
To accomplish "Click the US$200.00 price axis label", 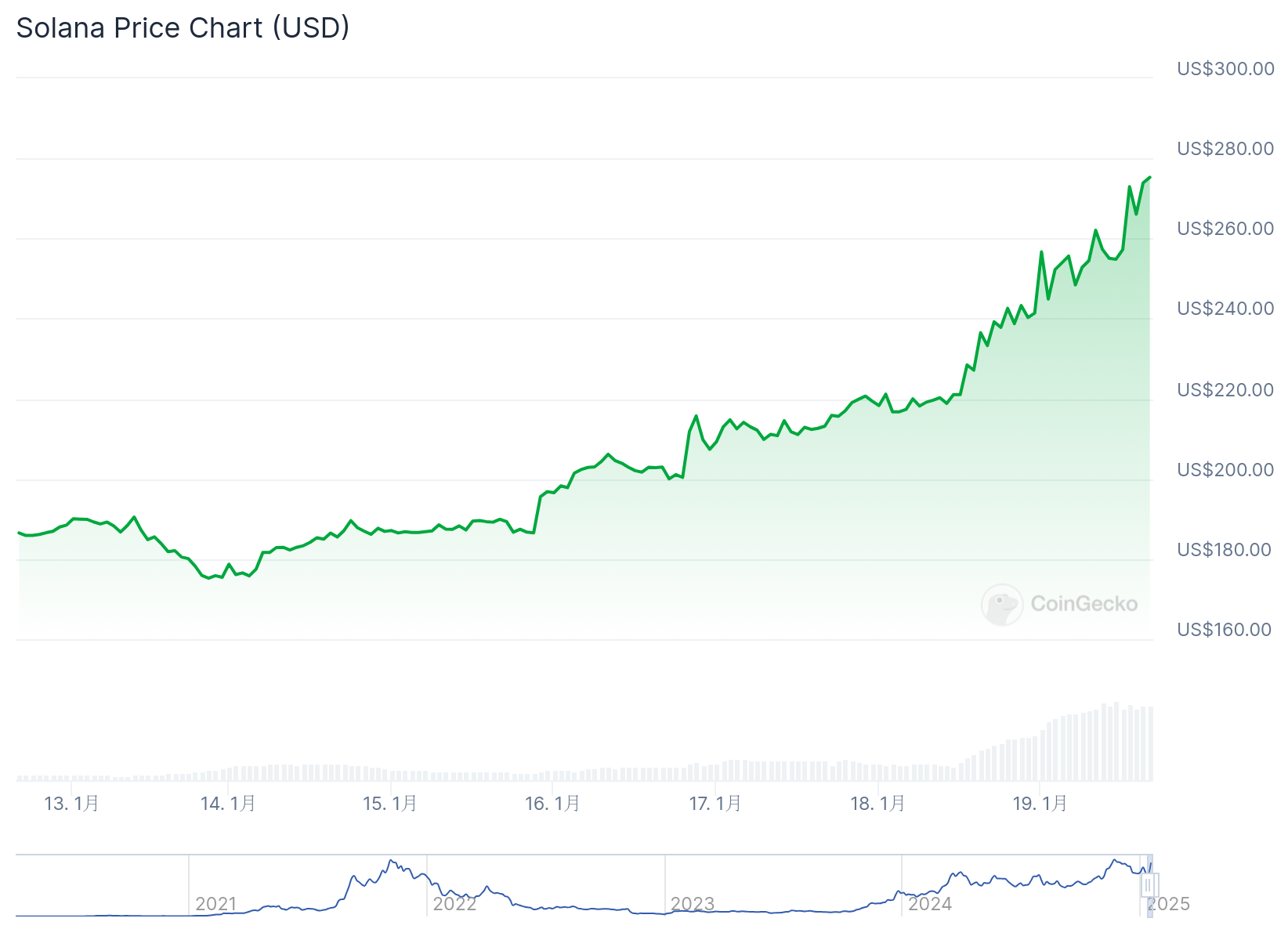I will coord(1225,470).
